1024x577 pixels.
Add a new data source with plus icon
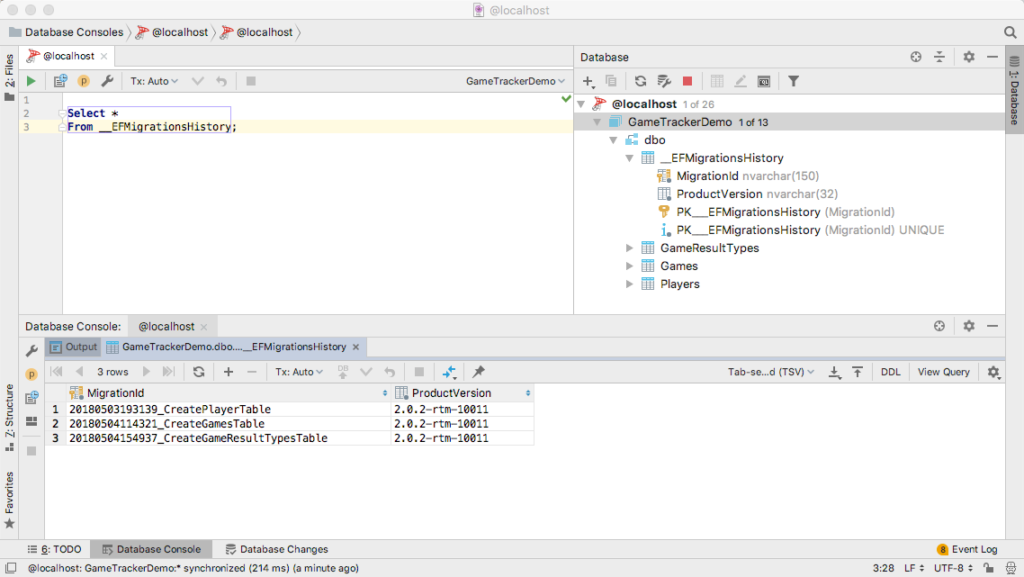587,81
